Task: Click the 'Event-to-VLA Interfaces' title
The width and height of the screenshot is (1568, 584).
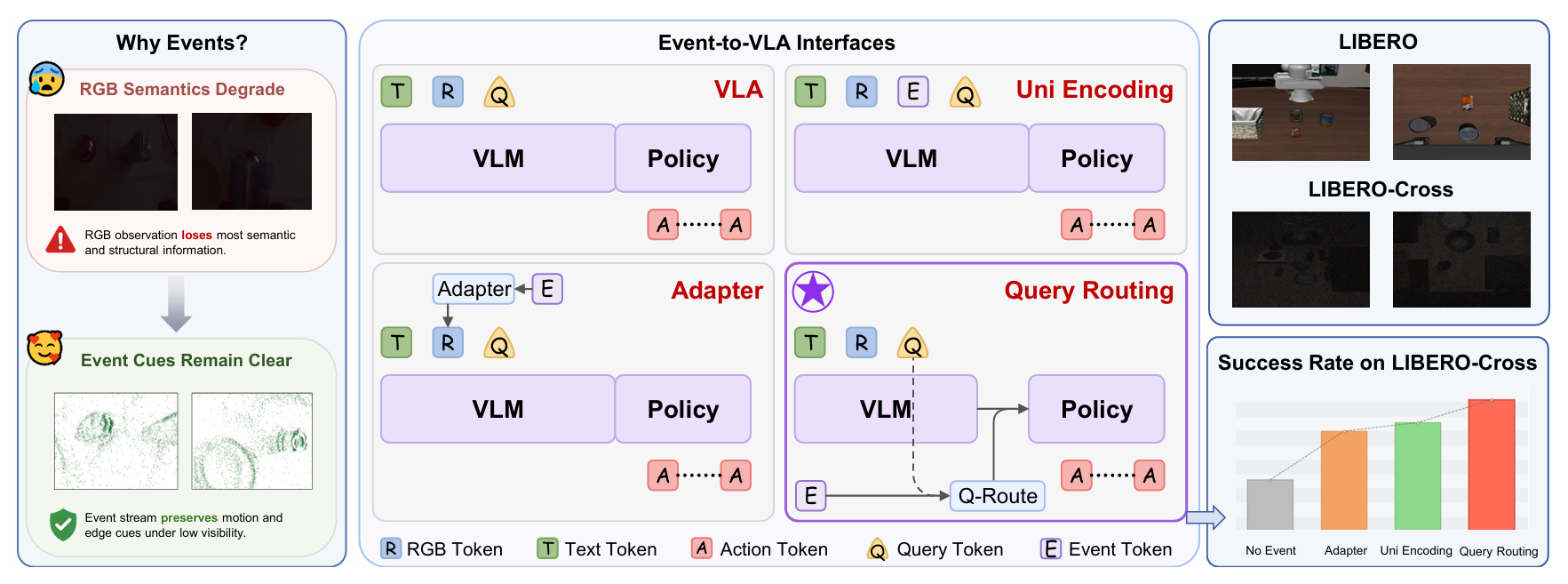Action: 776,43
